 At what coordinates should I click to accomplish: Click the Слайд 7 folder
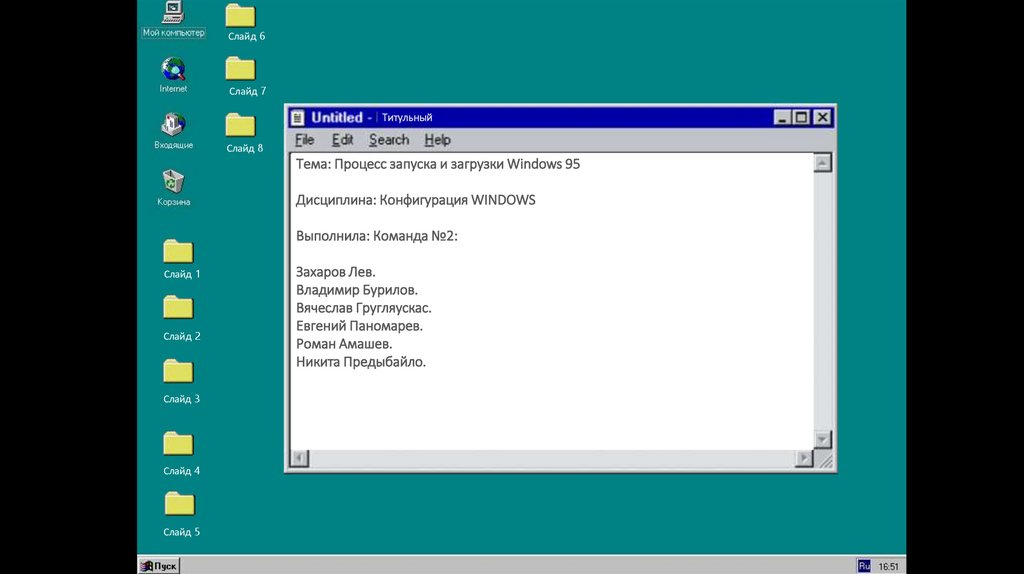(240, 69)
